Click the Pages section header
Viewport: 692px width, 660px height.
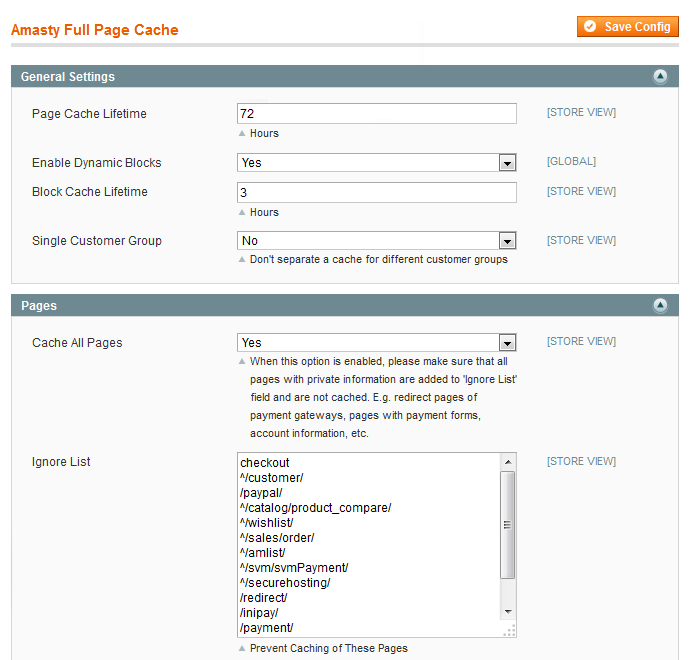point(345,305)
